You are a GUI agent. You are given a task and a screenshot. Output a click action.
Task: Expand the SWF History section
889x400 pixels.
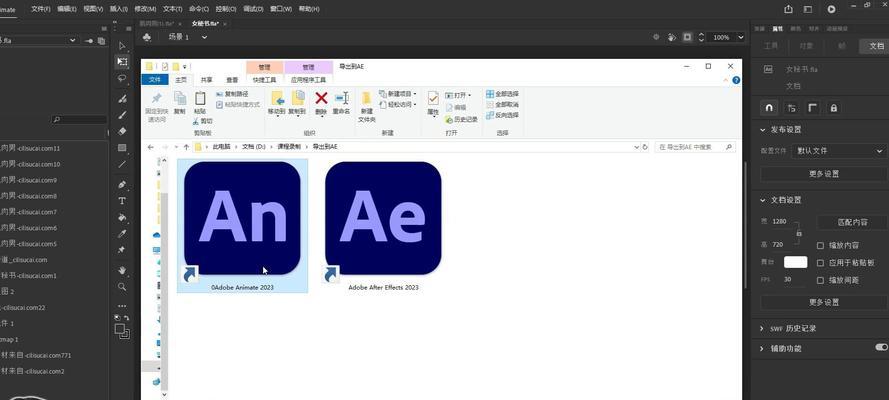[x=763, y=329]
